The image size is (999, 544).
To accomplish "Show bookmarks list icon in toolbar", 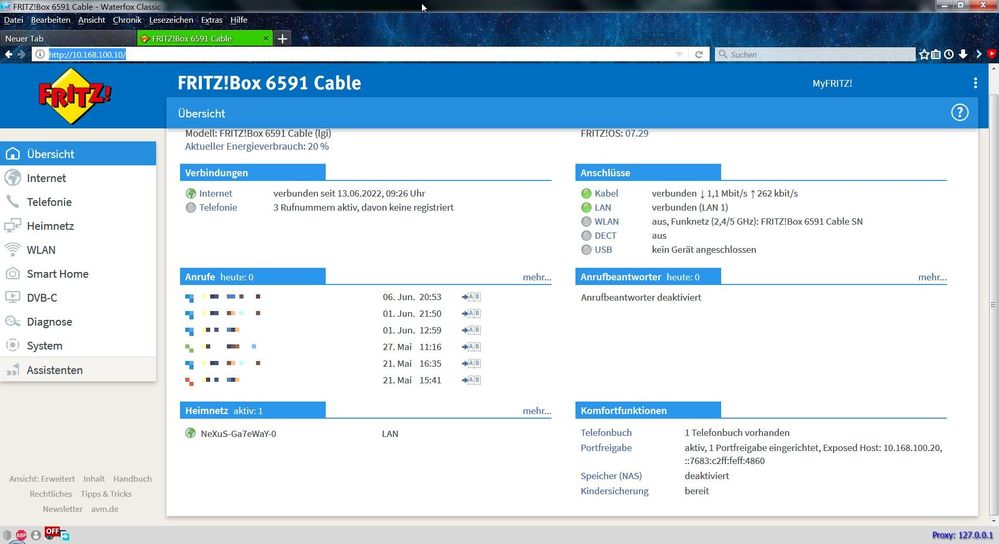I will pyautogui.click(x=936, y=55).
